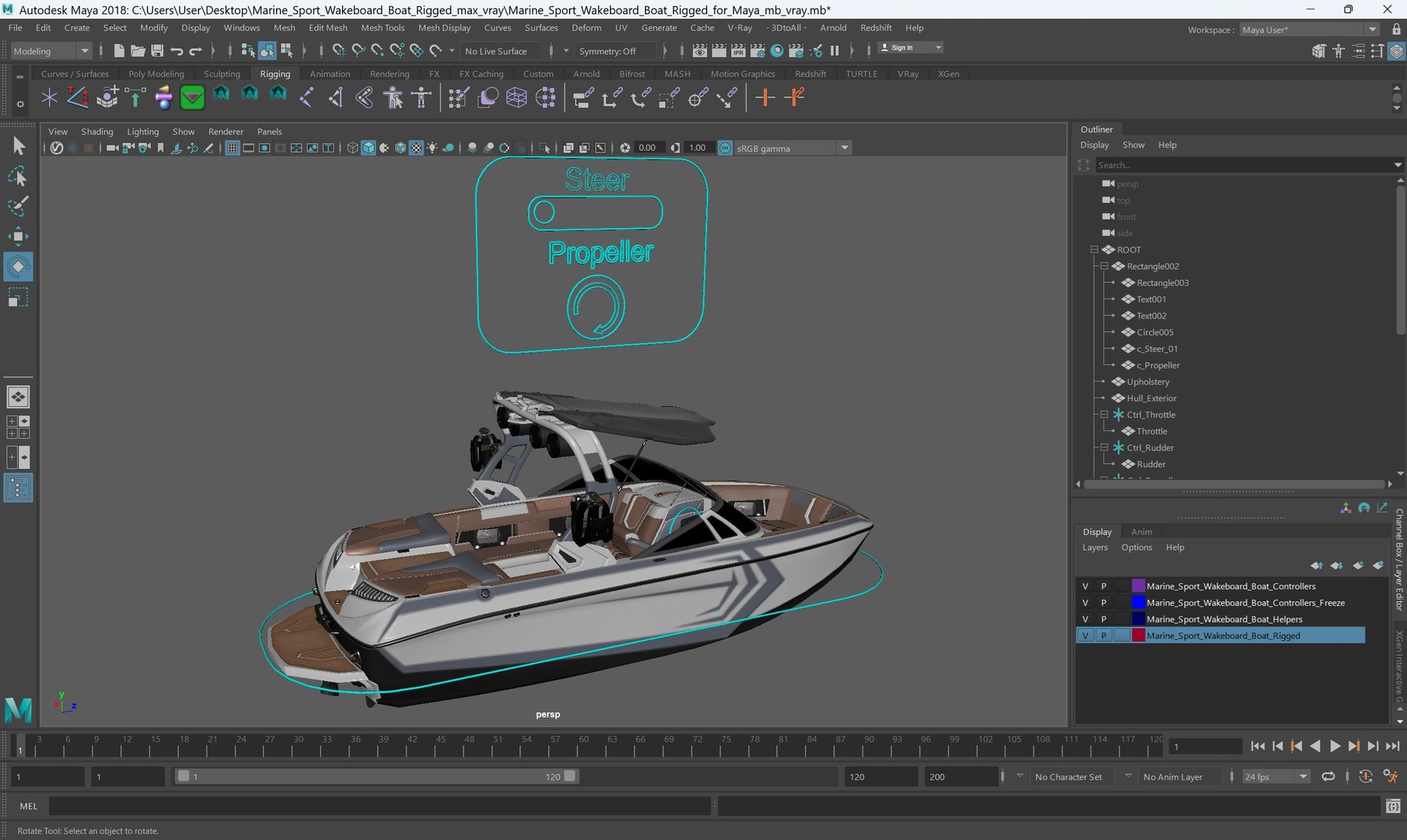Screen dimensions: 1407x840
Task: Click the Quick Rig character shelf icon
Action: point(393,97)
